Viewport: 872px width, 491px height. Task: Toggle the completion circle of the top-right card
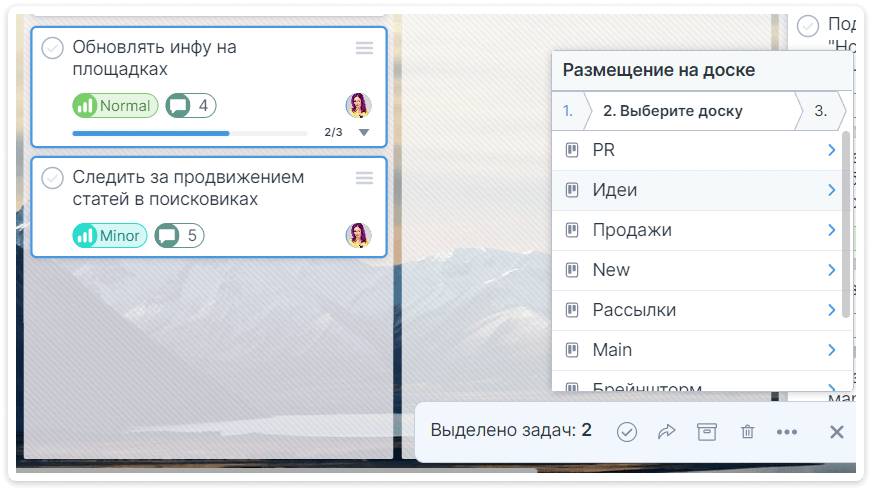coord(808,25)
